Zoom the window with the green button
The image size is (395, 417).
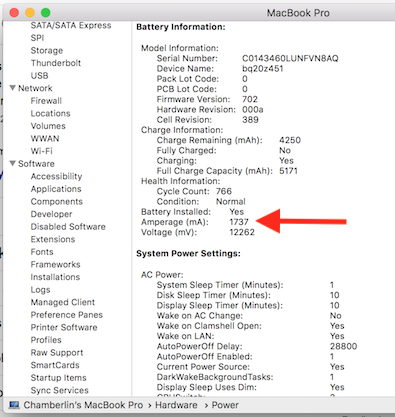45,13
